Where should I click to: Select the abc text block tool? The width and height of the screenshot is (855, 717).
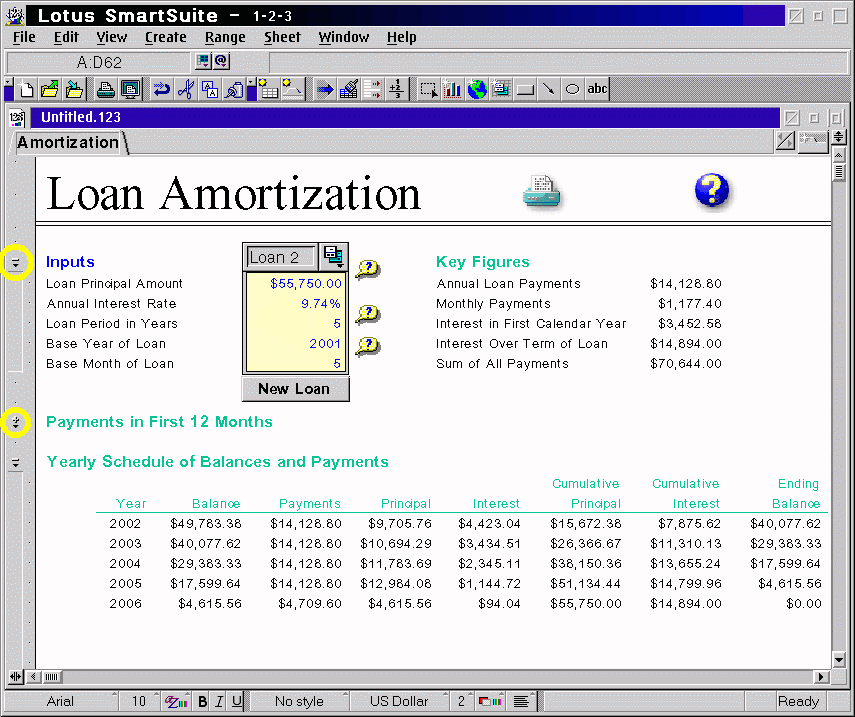click(x=597, y=89)
